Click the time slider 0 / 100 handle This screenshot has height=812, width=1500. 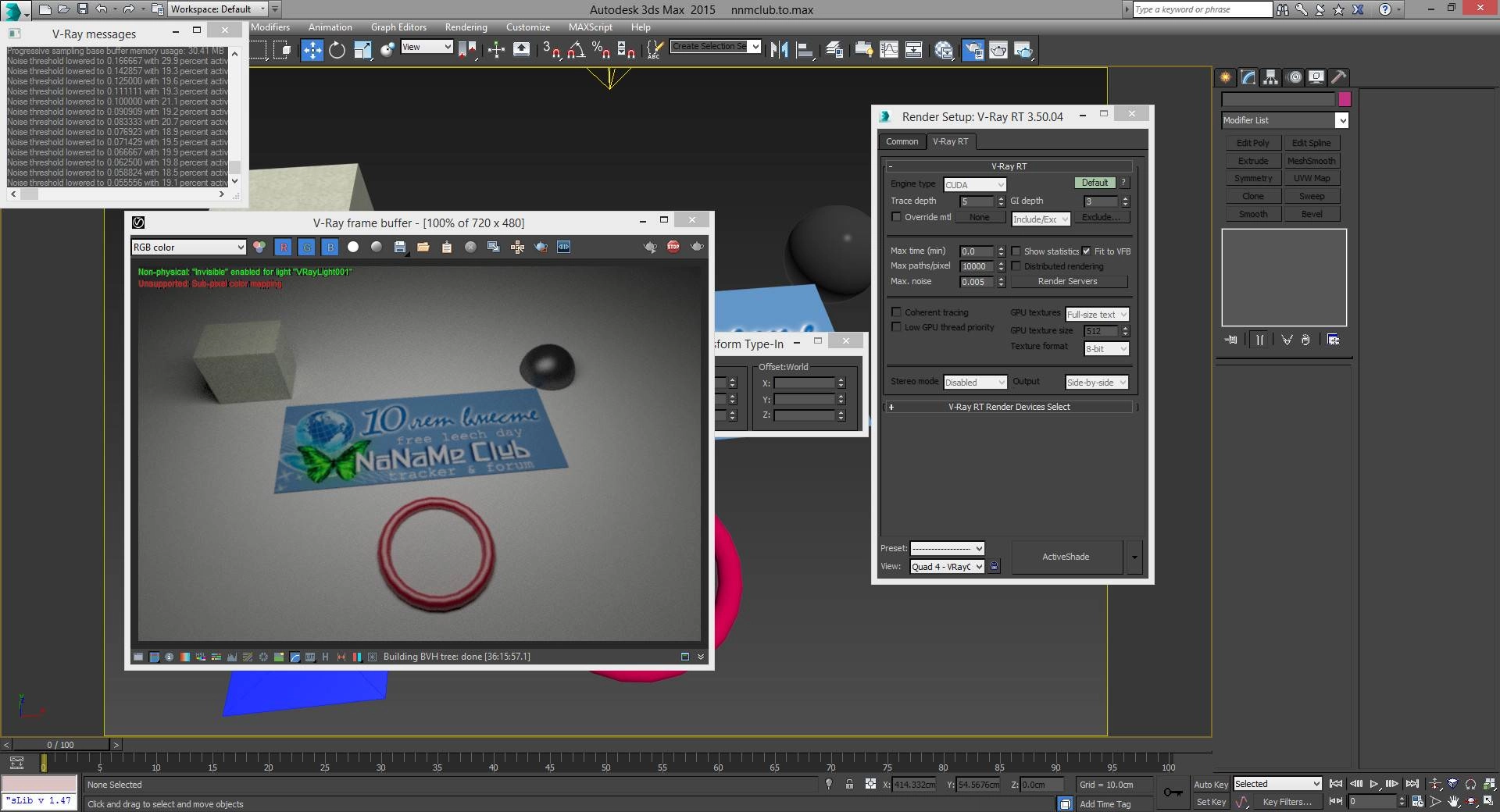pos(60,745)
